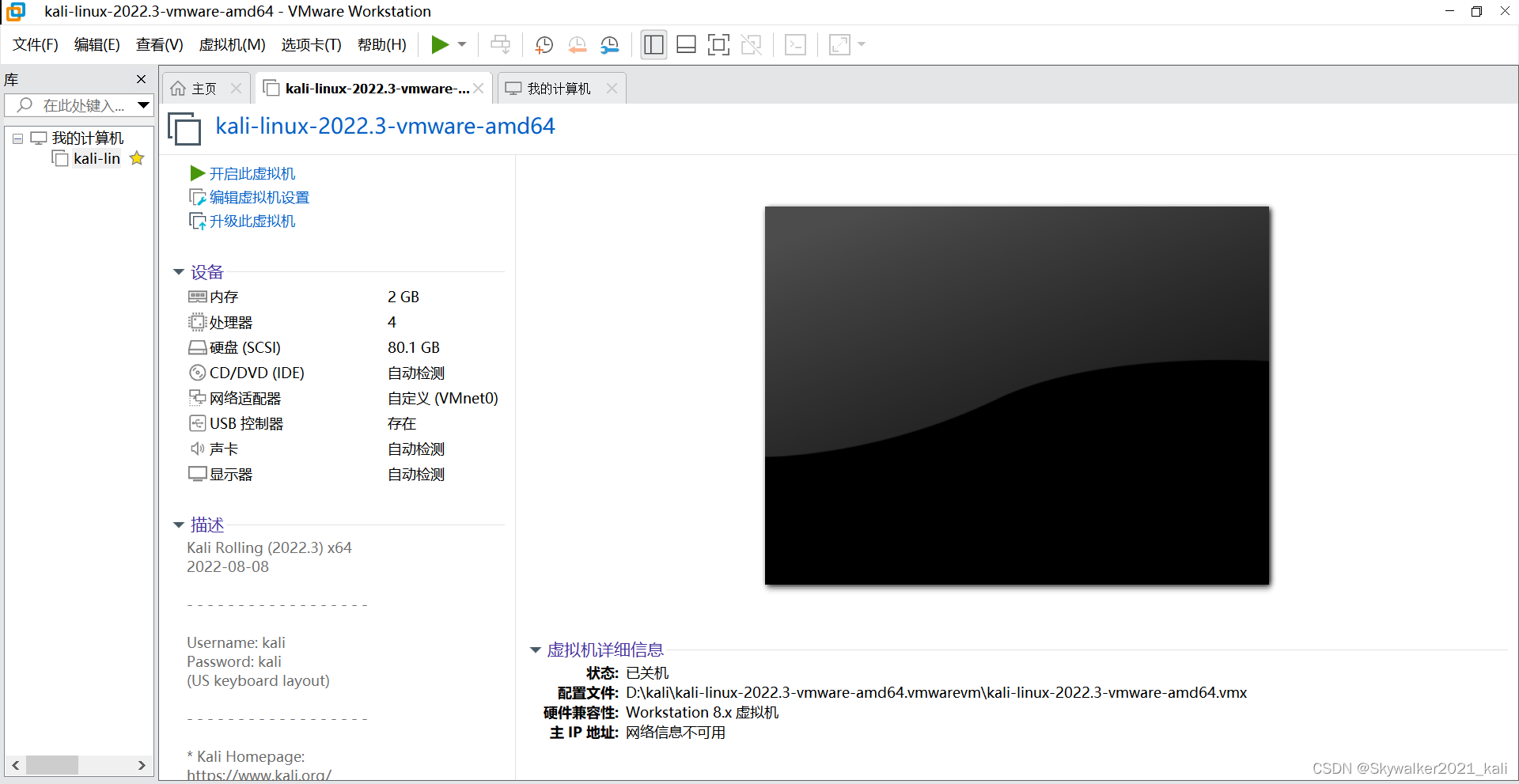This screenshot has height=784, width=1519.
Task: Click the .vmx configuration file path
Action: point(936,692)
